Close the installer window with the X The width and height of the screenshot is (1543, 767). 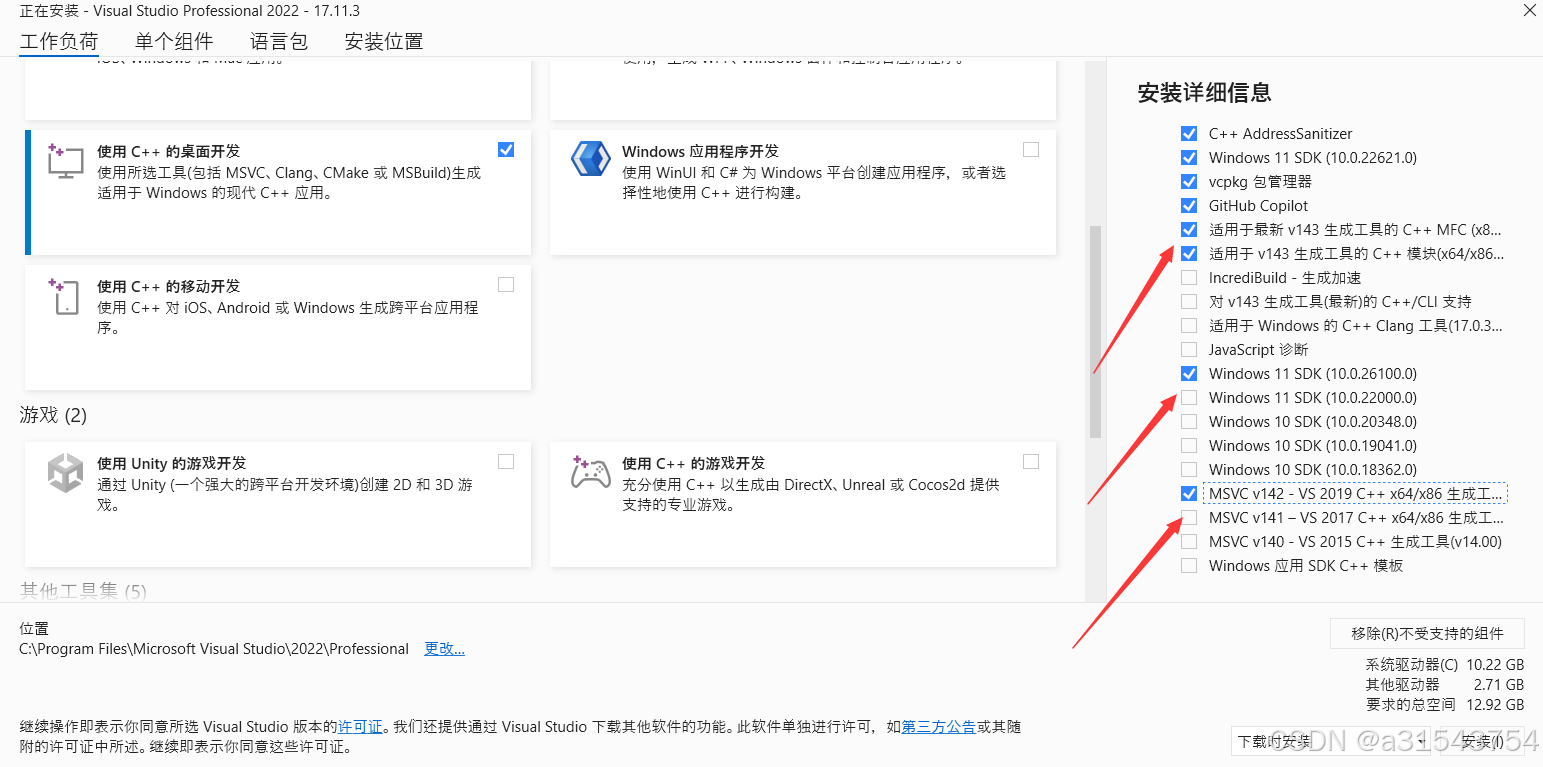pos(1529,11)
